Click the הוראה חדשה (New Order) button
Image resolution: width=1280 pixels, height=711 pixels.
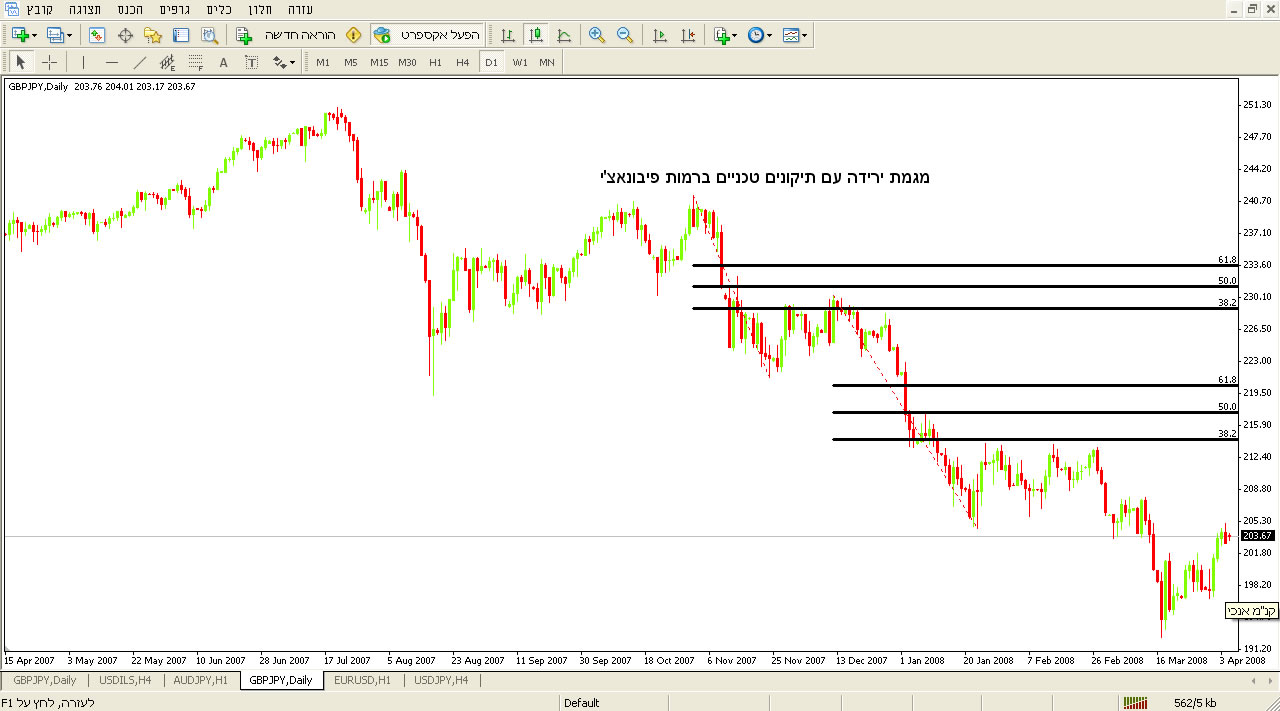[288, 35]
